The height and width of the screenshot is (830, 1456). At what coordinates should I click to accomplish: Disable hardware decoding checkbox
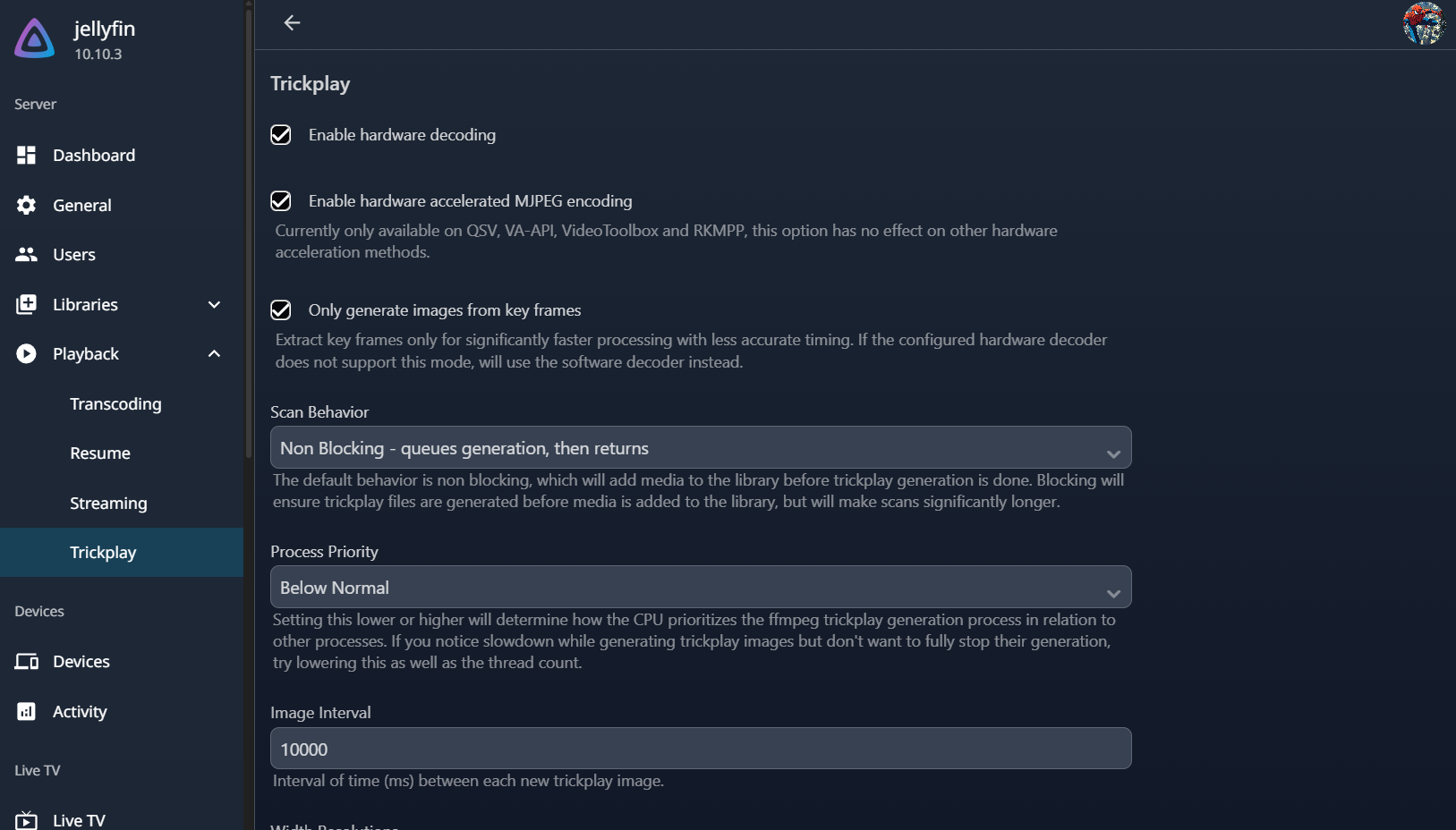point(281,135)
